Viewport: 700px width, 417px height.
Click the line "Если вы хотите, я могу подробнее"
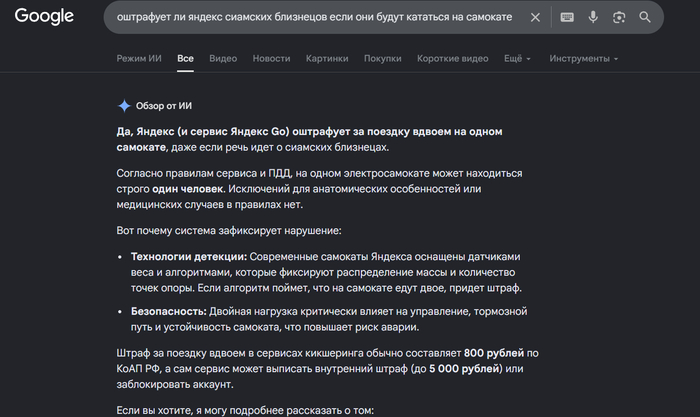[x=245, y=410]
